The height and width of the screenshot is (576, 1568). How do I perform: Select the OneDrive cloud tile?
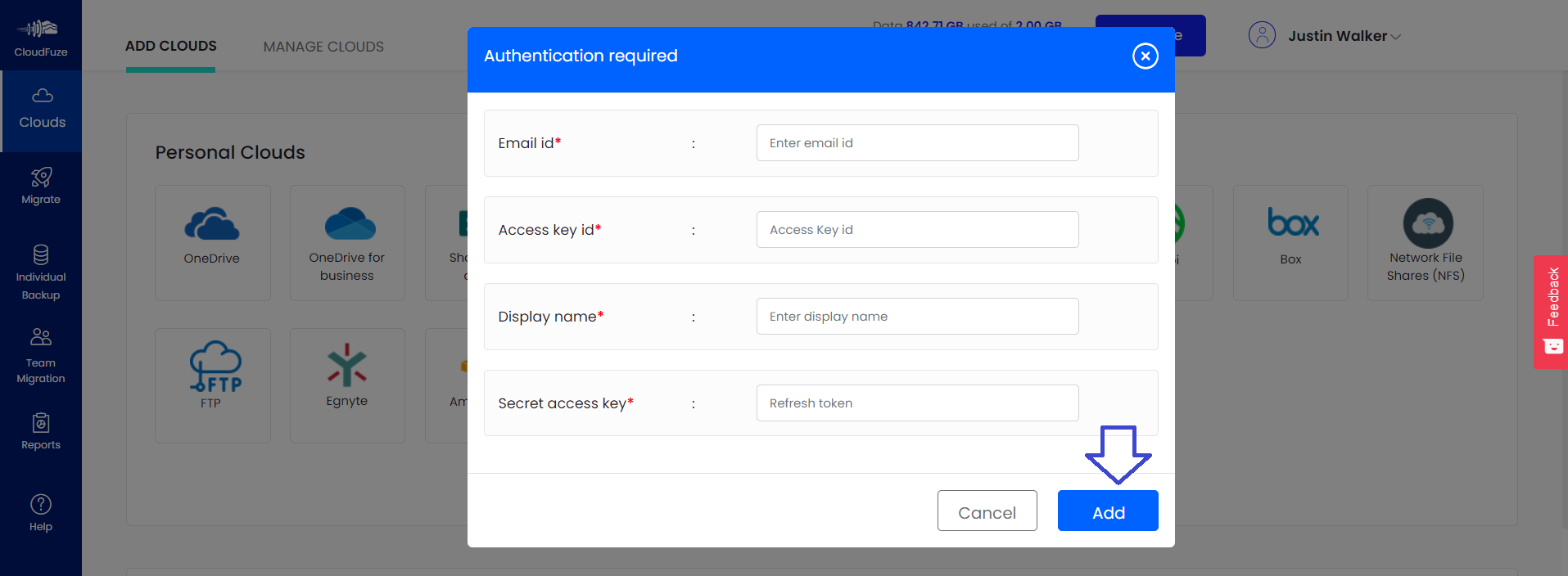[x=212, y=242]
